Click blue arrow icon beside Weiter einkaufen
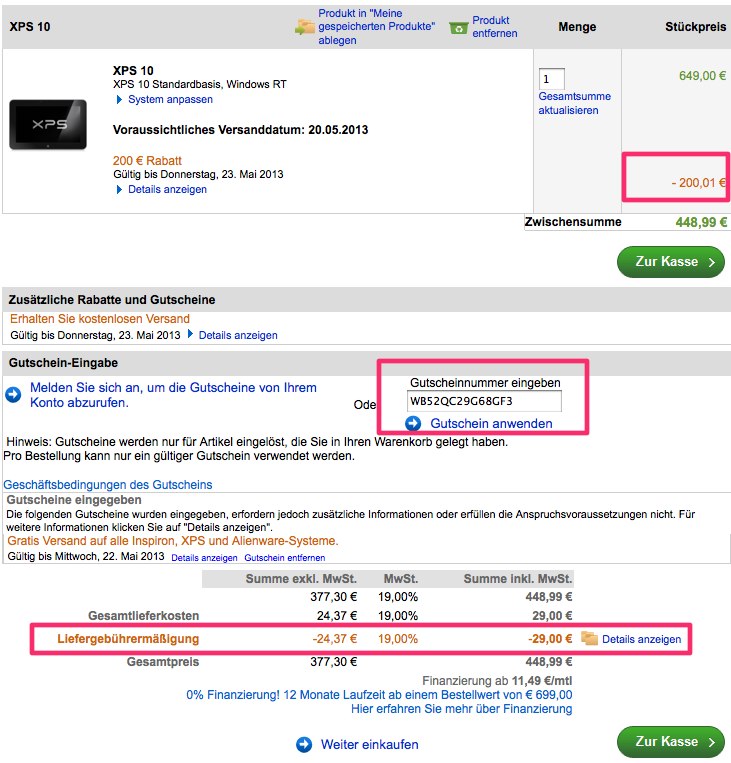The height and width of the screenshot is (763, 731). coord(304,744)
